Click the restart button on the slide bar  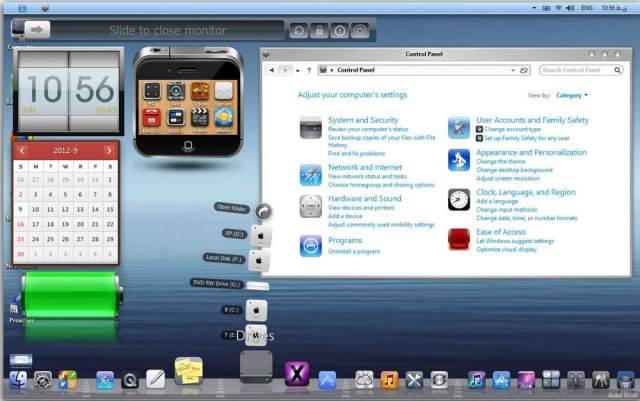coord(299,31)
